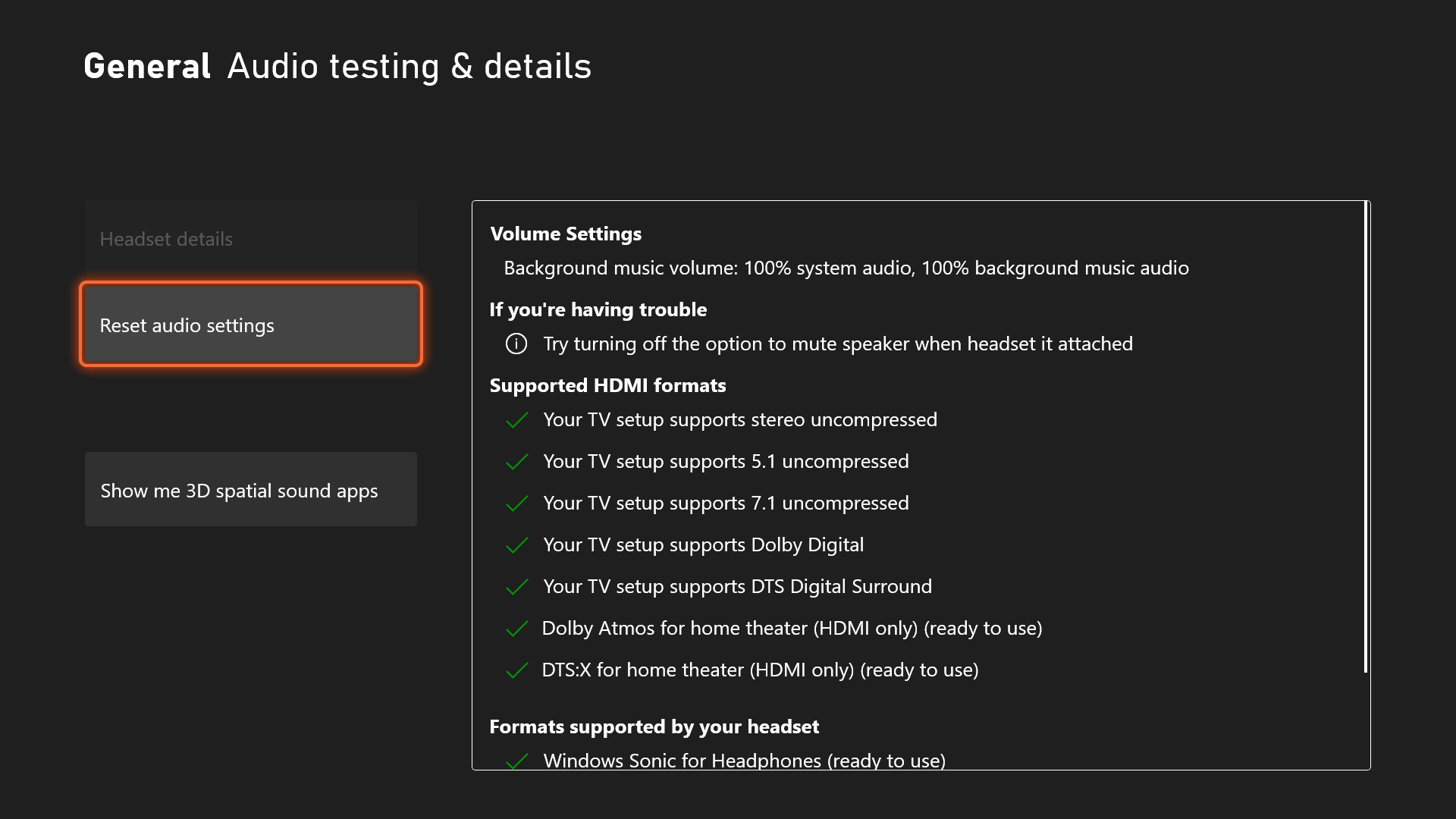
Task: Click the Dolby Atmos for home theater text
Action: pos(792,629)
